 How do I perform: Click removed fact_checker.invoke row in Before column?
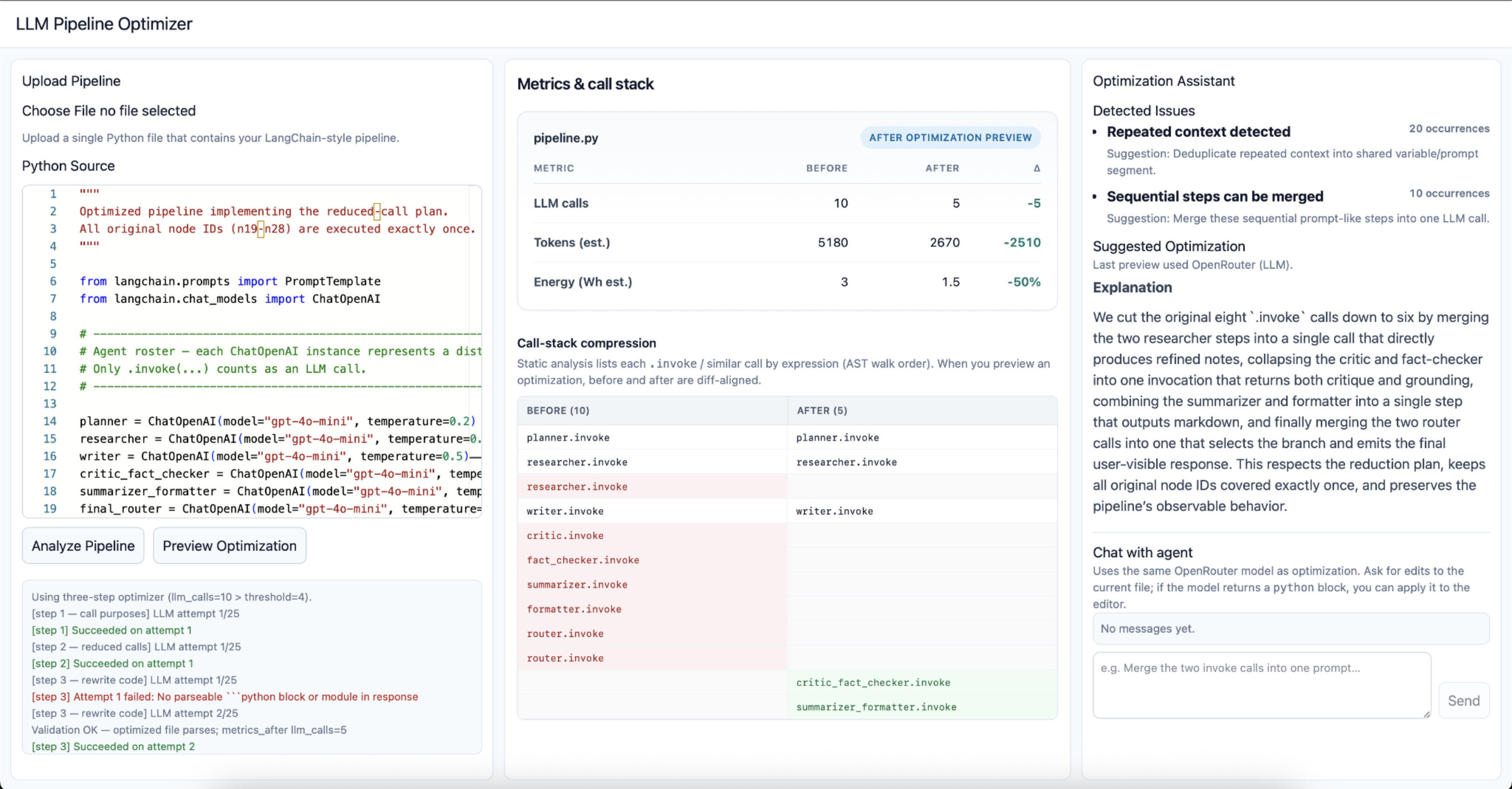pyautogui.click(x=583, y=560)
